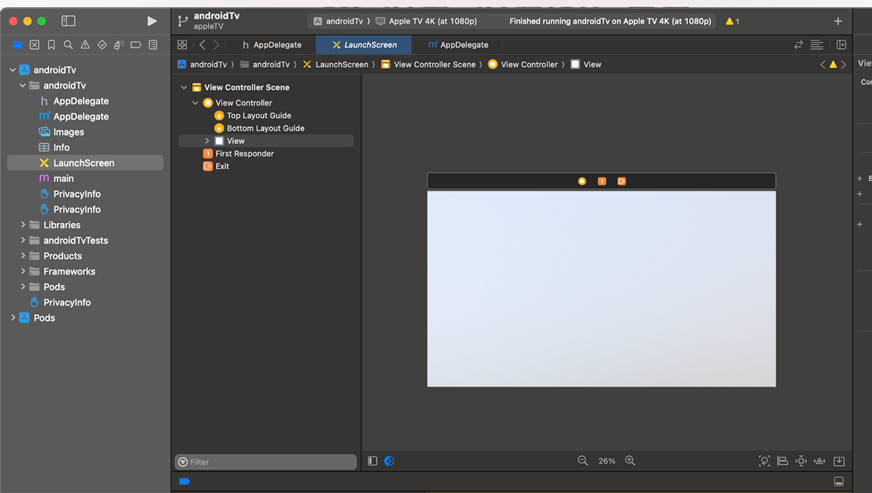The width and height of the screenshot is (872, 493).
Task: Toggle the navigator sidebar visibility
Action: pos(68,21)
